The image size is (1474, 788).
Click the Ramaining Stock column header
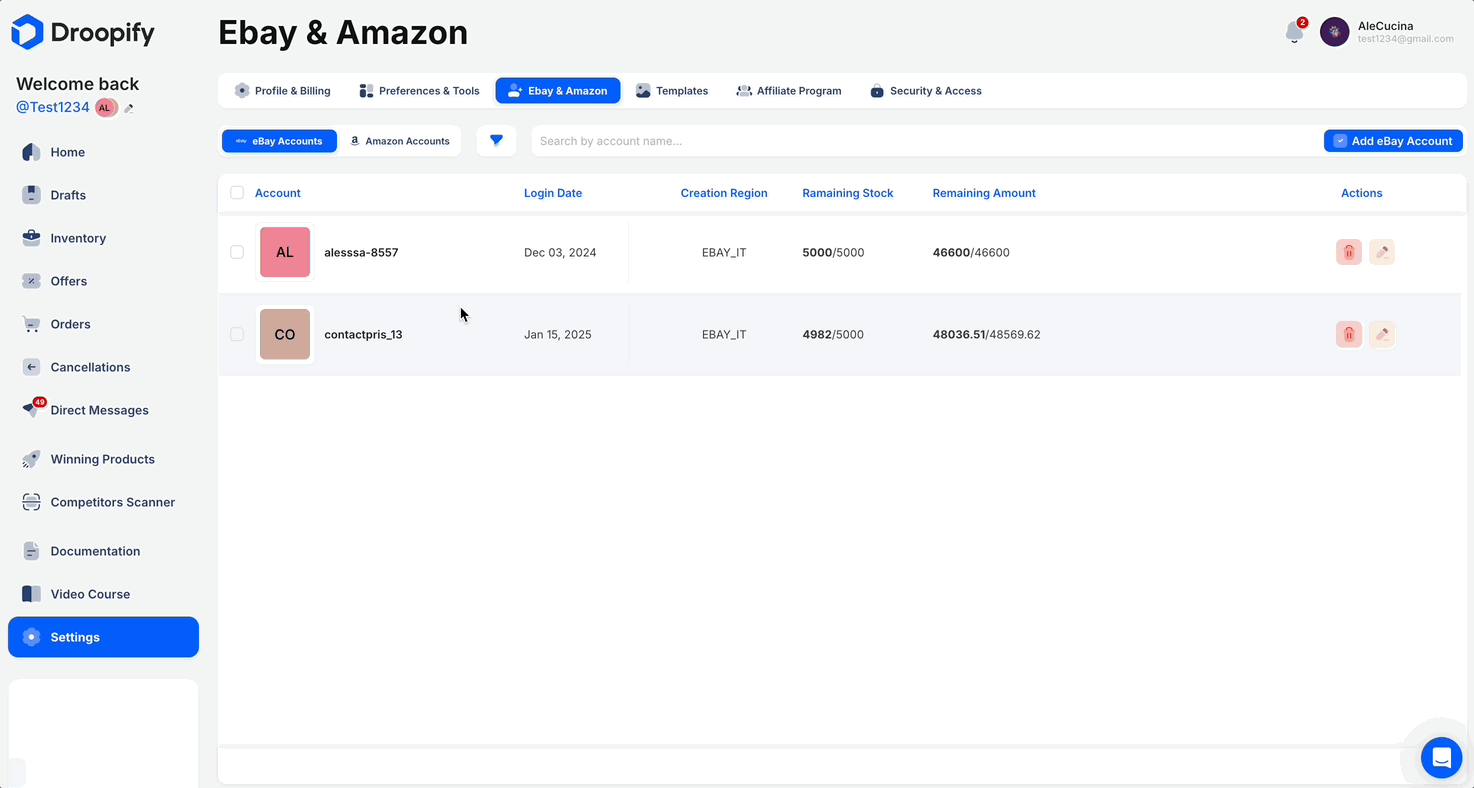(x=848, y=193)
